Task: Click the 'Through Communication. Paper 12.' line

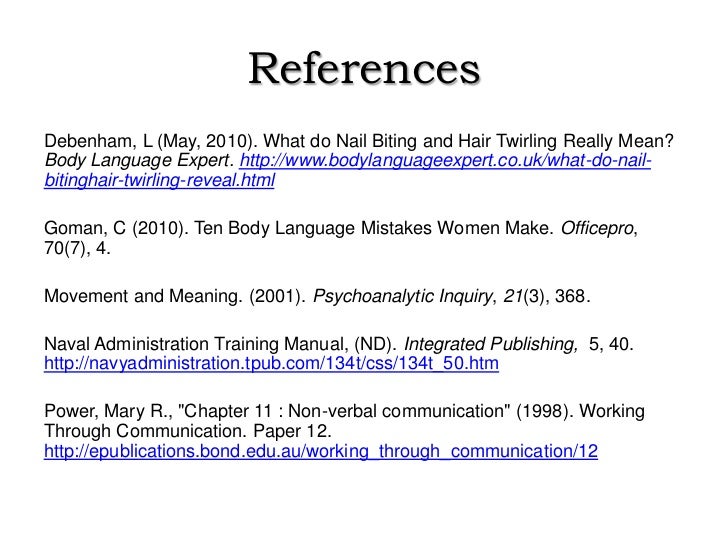Action: click(x=188, y=431)
